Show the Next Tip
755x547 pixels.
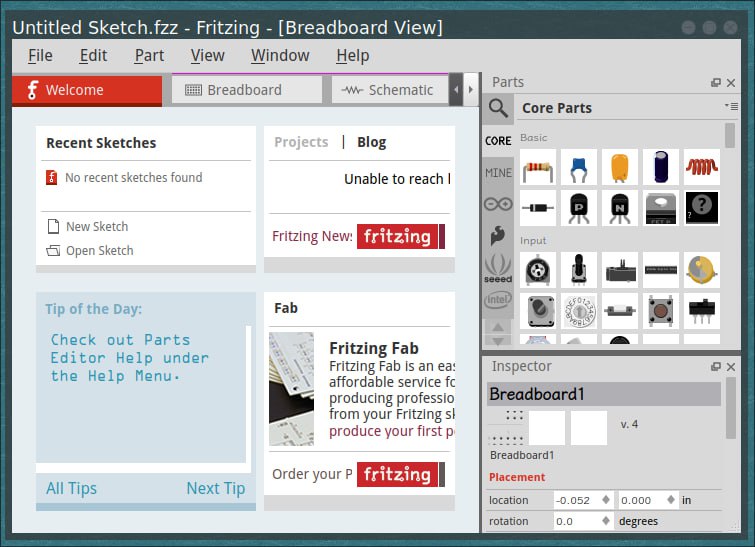pyautogui.click(x=216, y=488)
